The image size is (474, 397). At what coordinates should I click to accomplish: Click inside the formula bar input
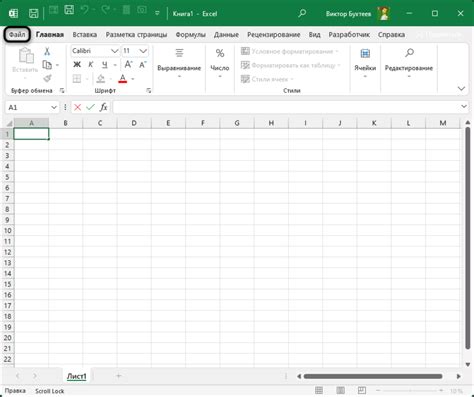click(286, 107)
